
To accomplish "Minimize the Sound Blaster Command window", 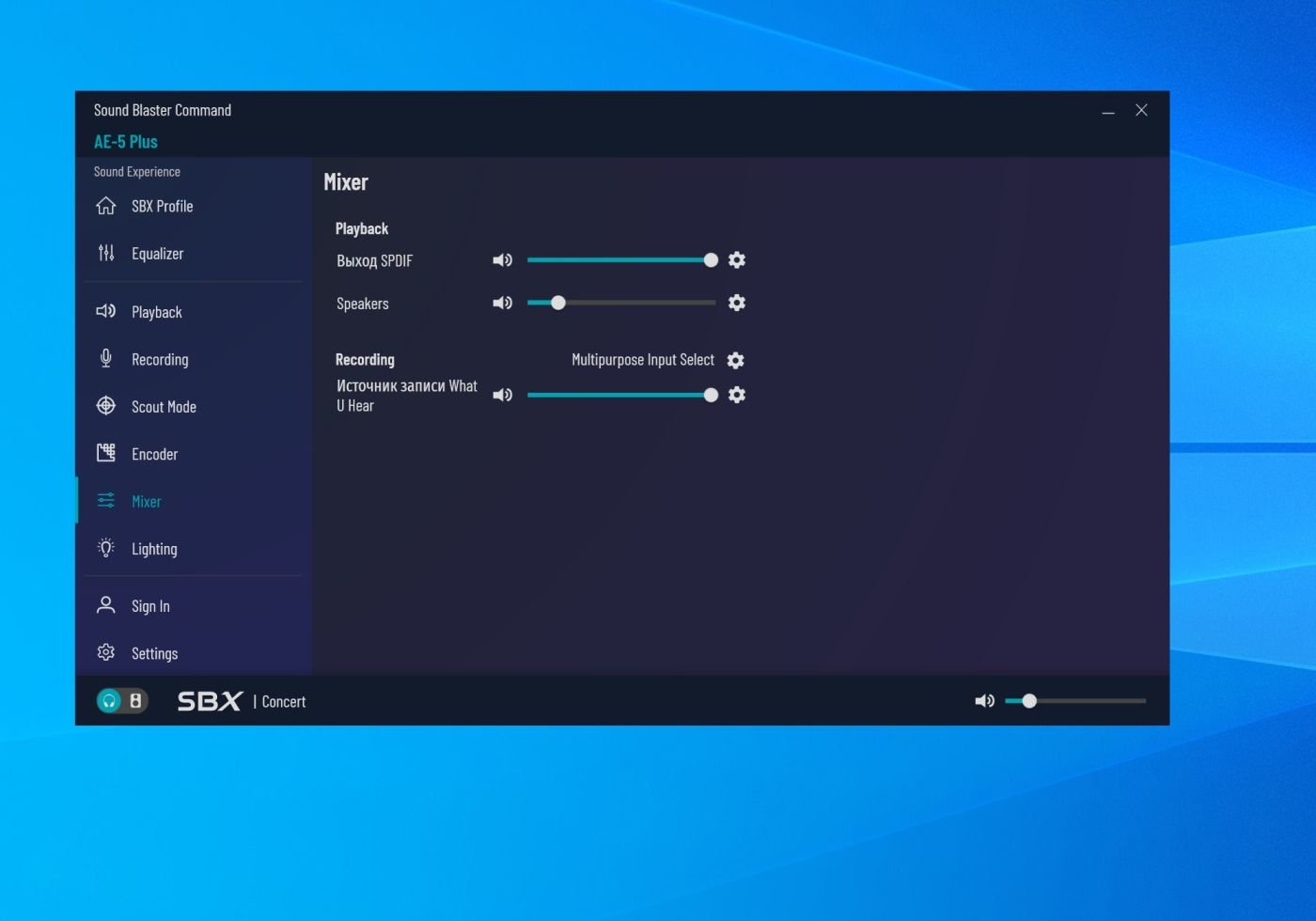I will click(1108, 111).
